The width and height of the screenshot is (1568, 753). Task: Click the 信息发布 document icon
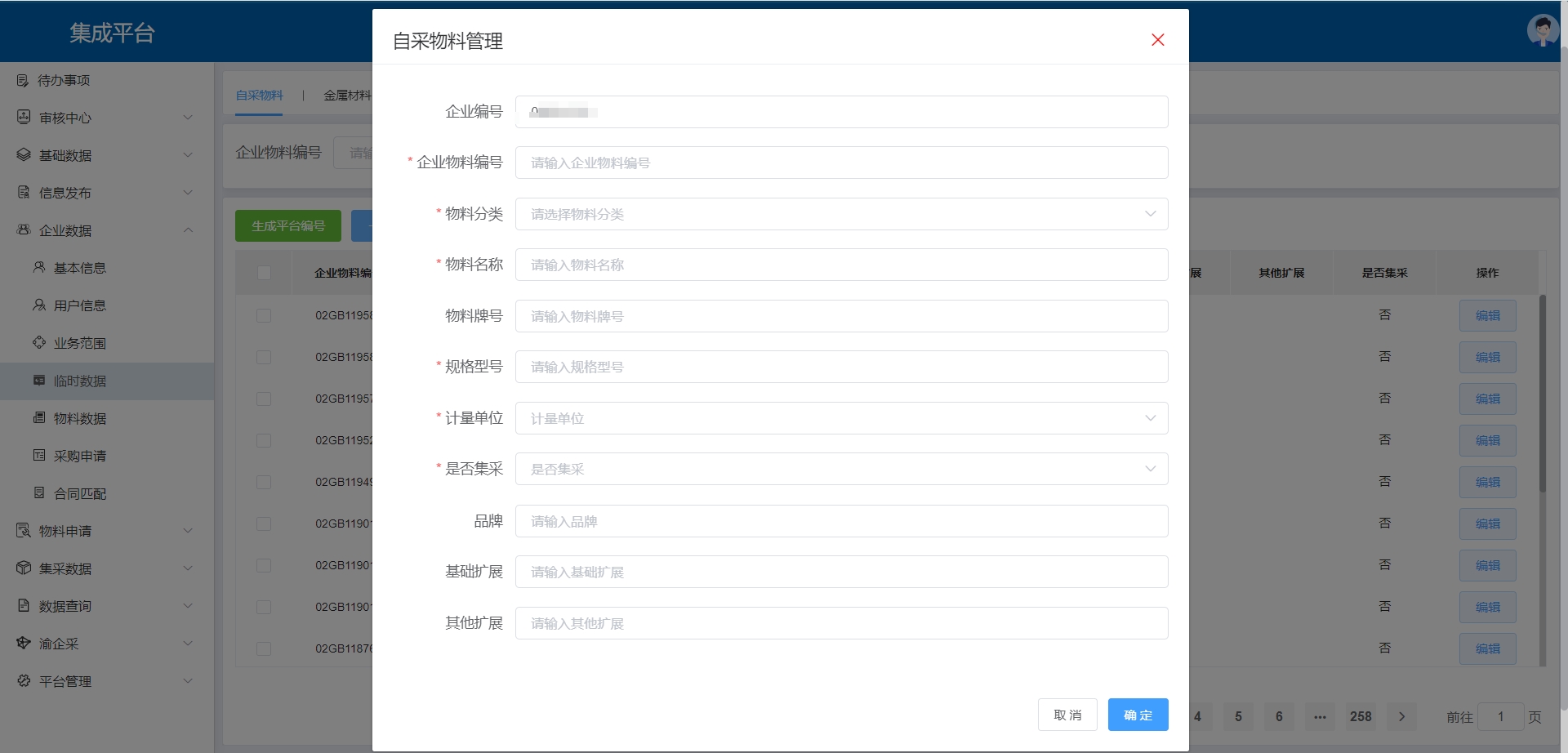(x=24, y=193)
